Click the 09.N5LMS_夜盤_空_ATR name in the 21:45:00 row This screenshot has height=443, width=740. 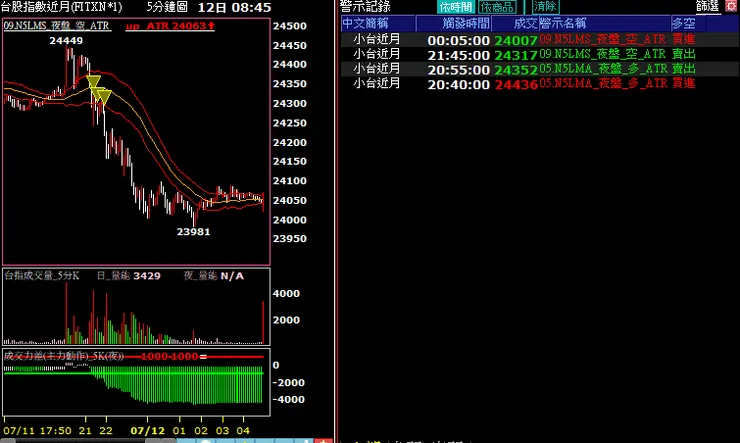603,54
